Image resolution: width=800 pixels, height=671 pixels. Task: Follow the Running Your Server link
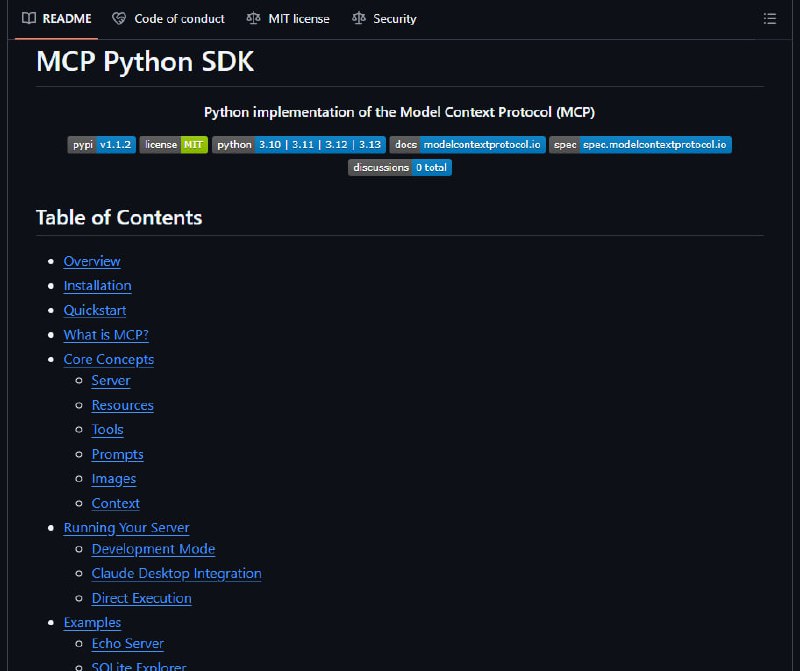point(127,528)
